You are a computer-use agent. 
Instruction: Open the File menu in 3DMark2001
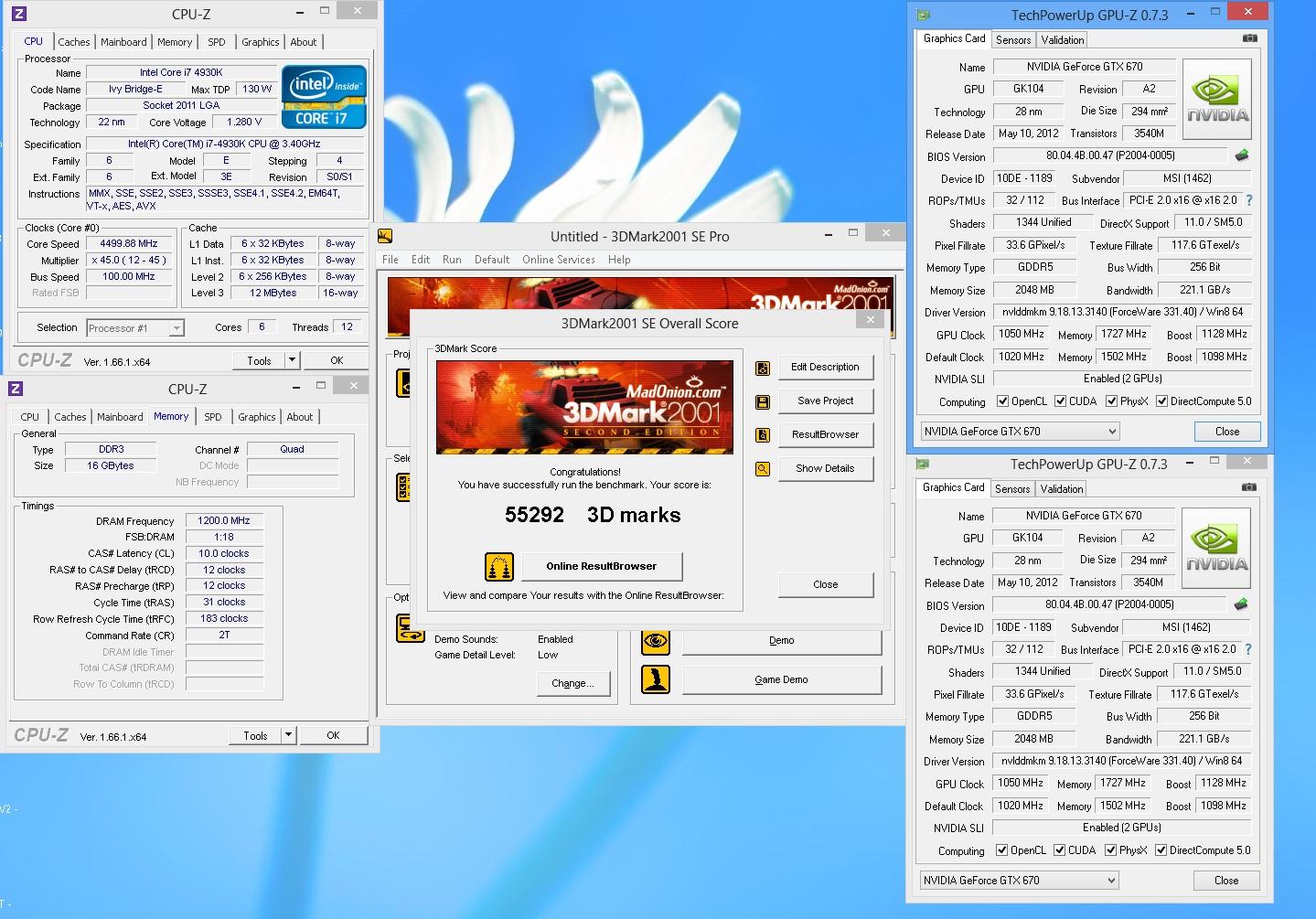coord(391,260)
